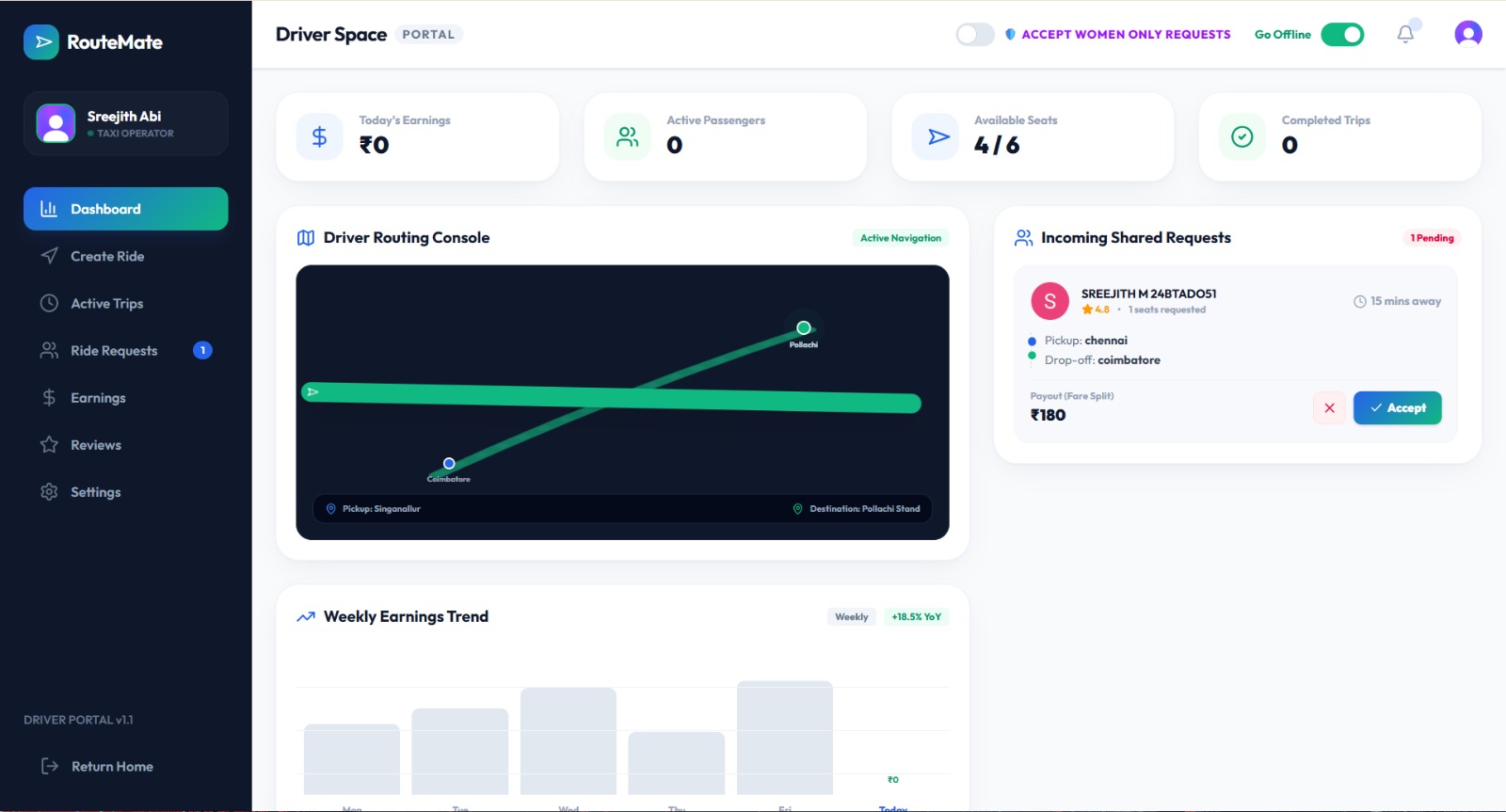Click the Pollachi marker on routing map
Viewport: 1506px width, 812px height.
coord(804,327)
